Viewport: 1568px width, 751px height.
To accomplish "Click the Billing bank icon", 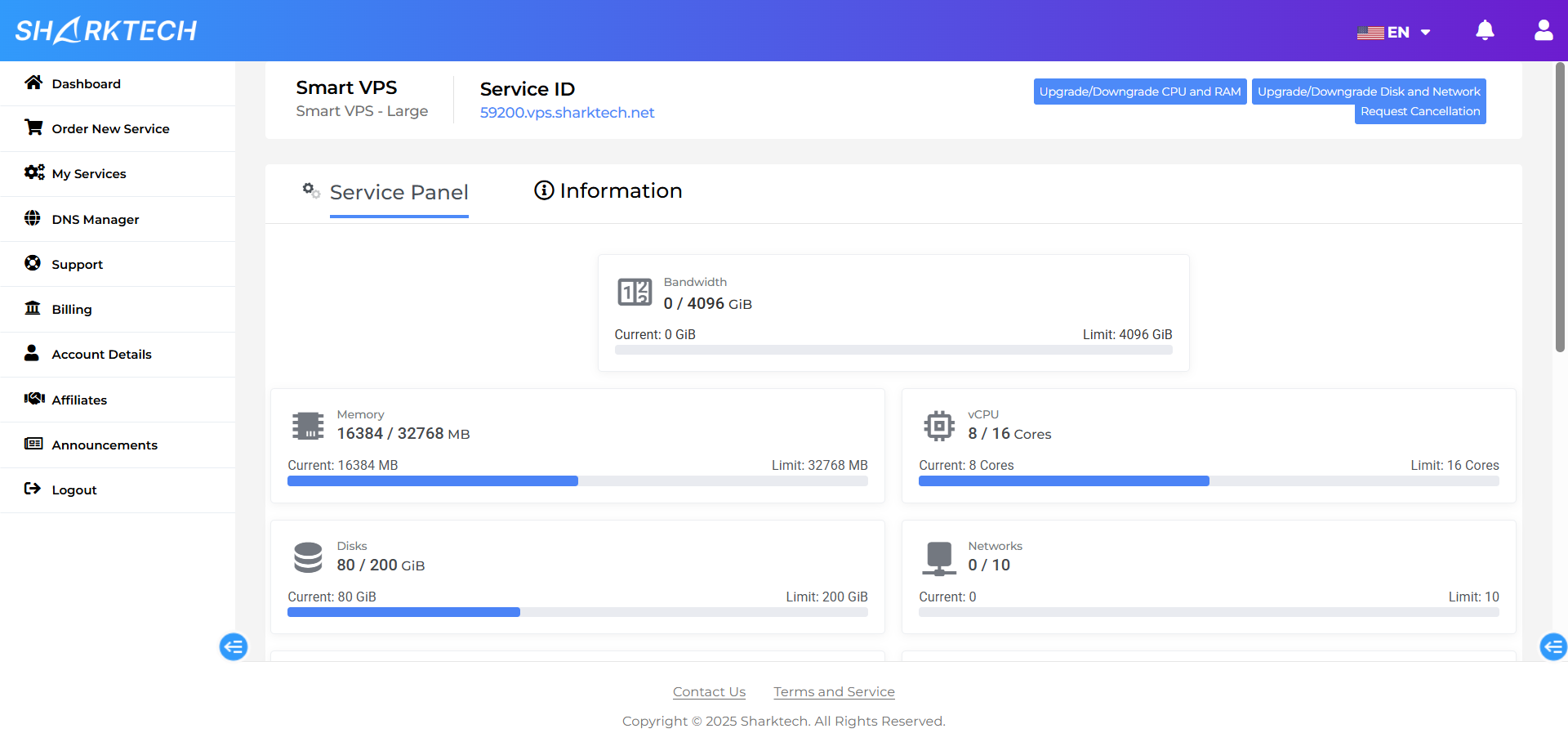I will tap(33, 308).
